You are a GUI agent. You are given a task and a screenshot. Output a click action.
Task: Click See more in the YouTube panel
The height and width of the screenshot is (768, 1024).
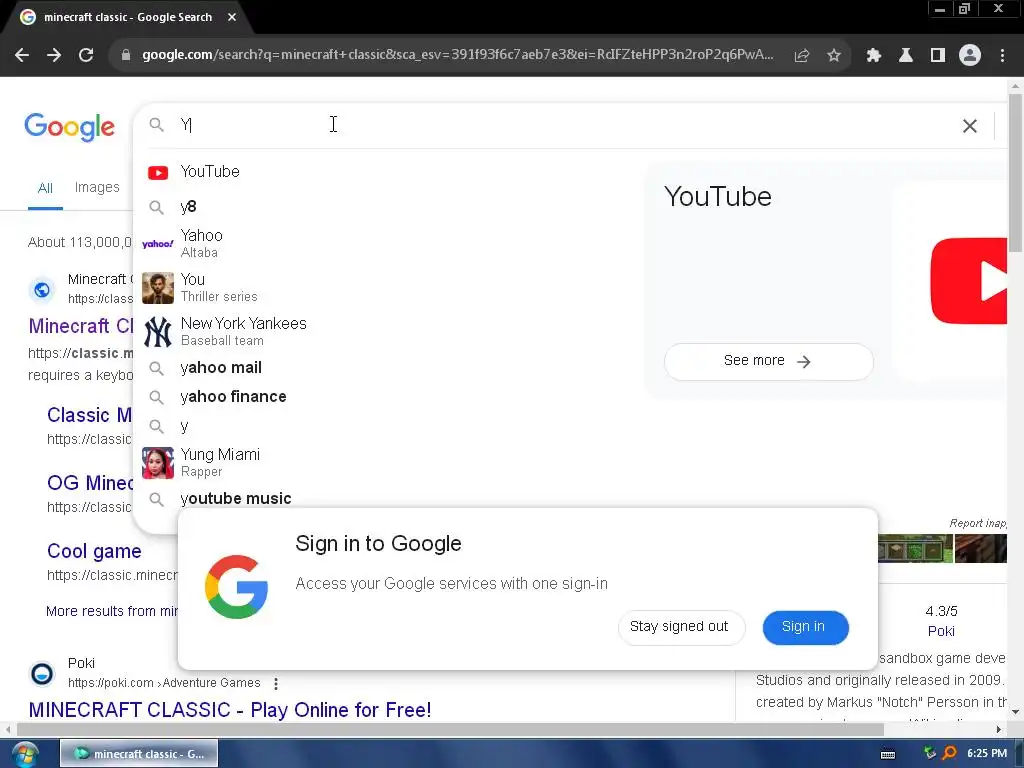[768, 361]
